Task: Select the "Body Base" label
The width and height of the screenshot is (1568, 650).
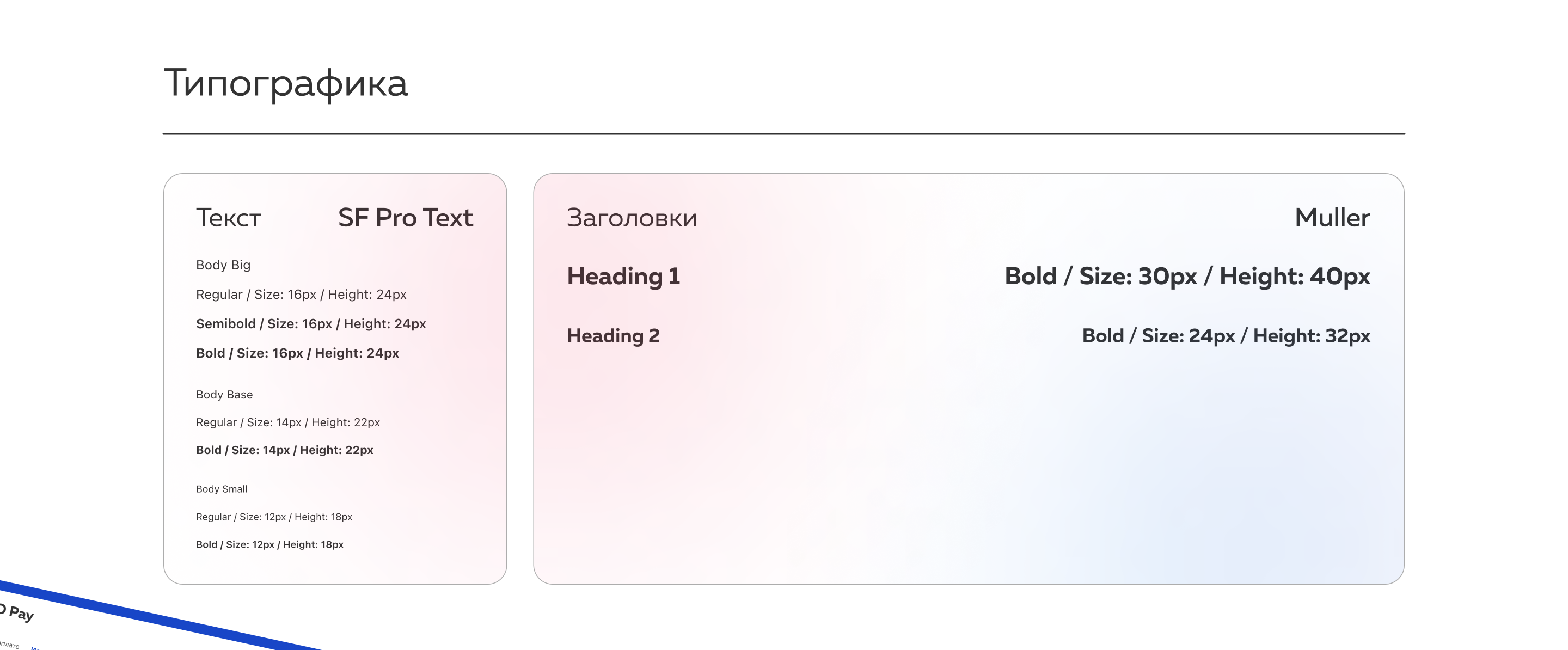Action: coord(224,394)
